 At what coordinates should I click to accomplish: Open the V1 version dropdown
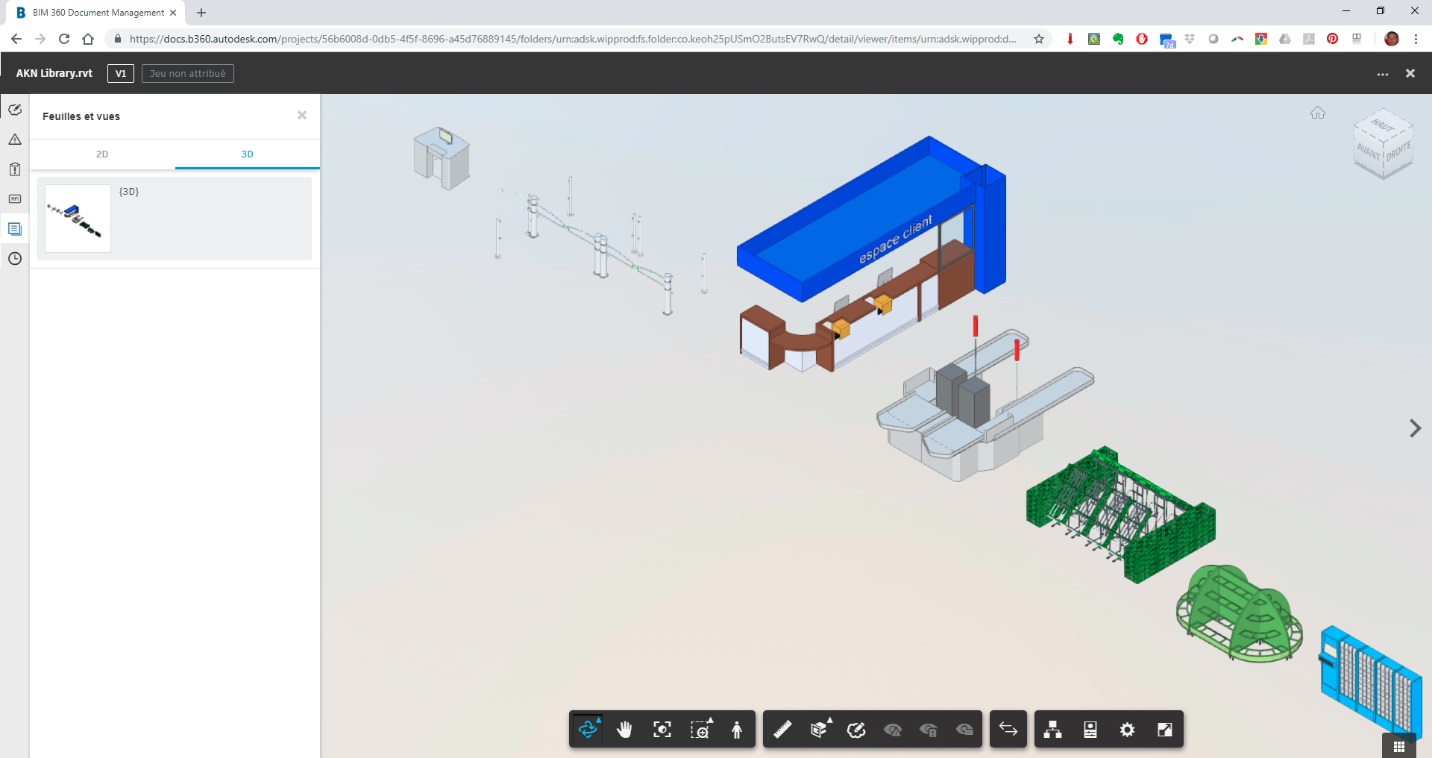pos(120,73)
